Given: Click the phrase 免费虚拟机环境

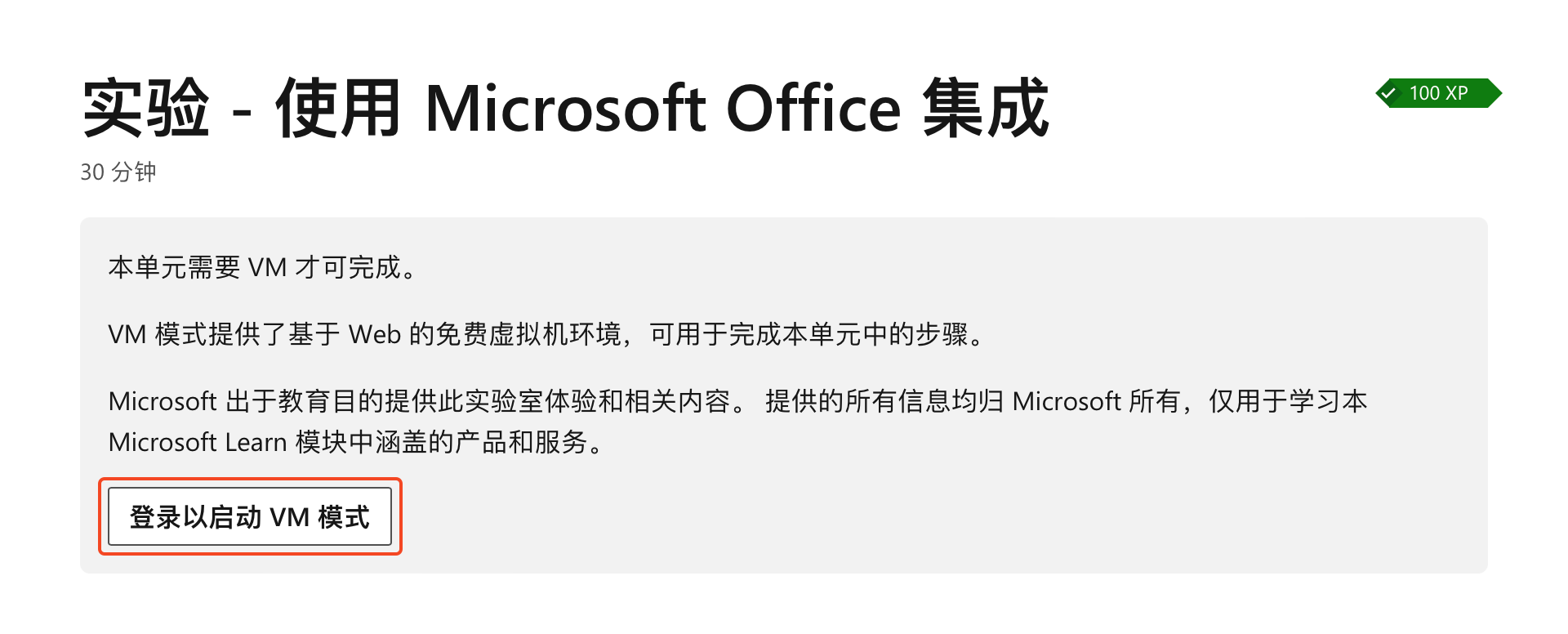Looking at the screenshot, I should coord(528,334).
